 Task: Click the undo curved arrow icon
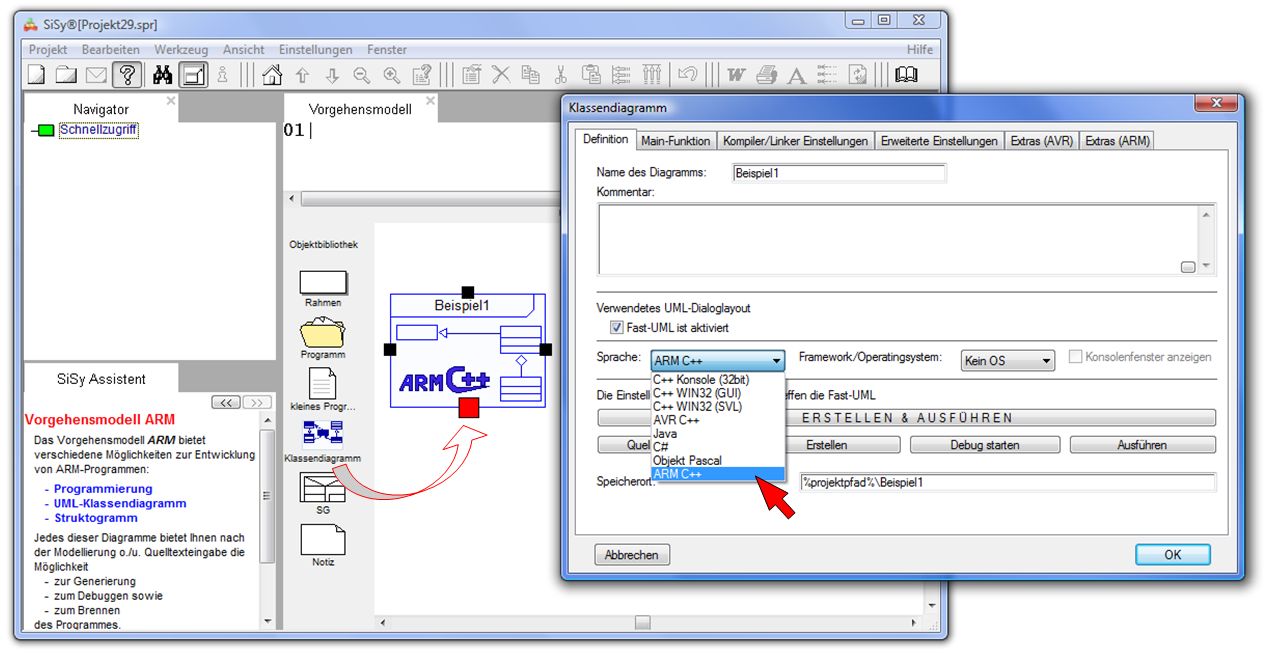[687, 75]
